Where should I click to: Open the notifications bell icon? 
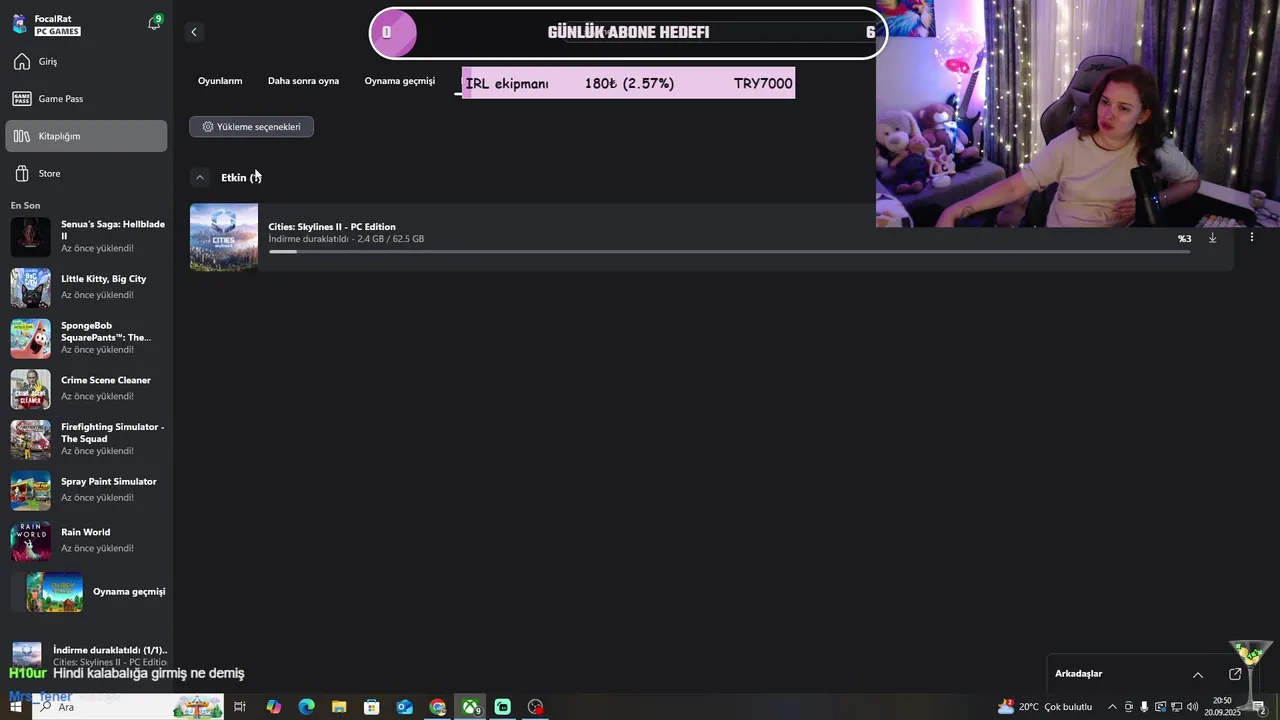[154, 23]
